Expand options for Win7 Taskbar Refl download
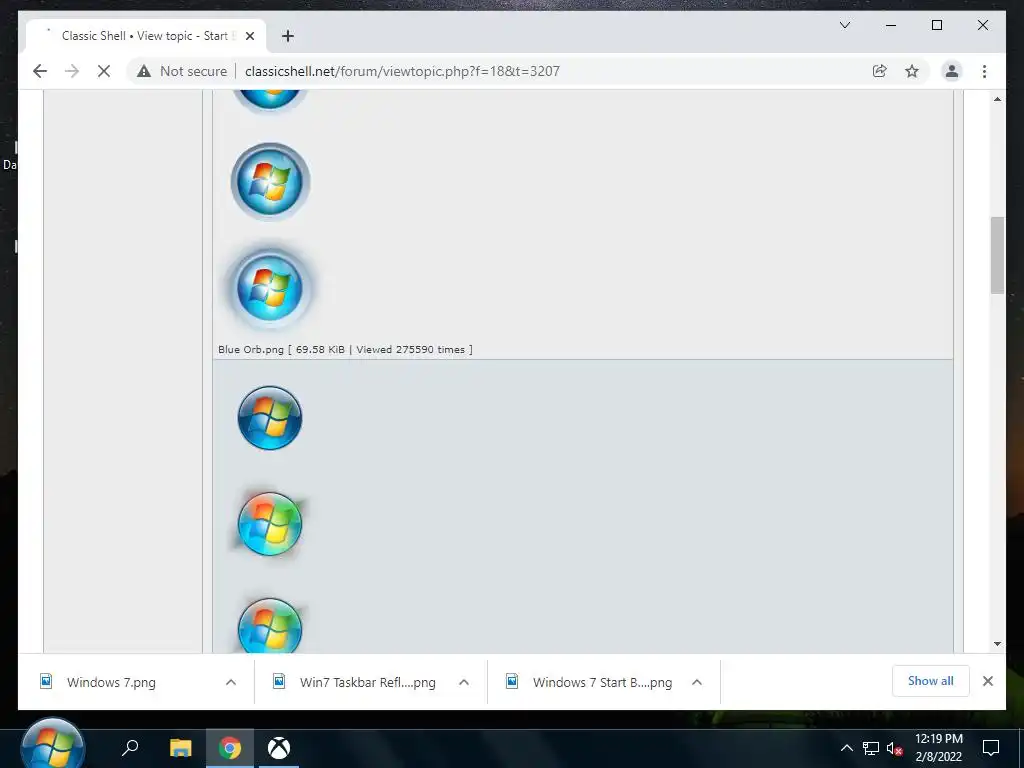 (x=464, y=682)
